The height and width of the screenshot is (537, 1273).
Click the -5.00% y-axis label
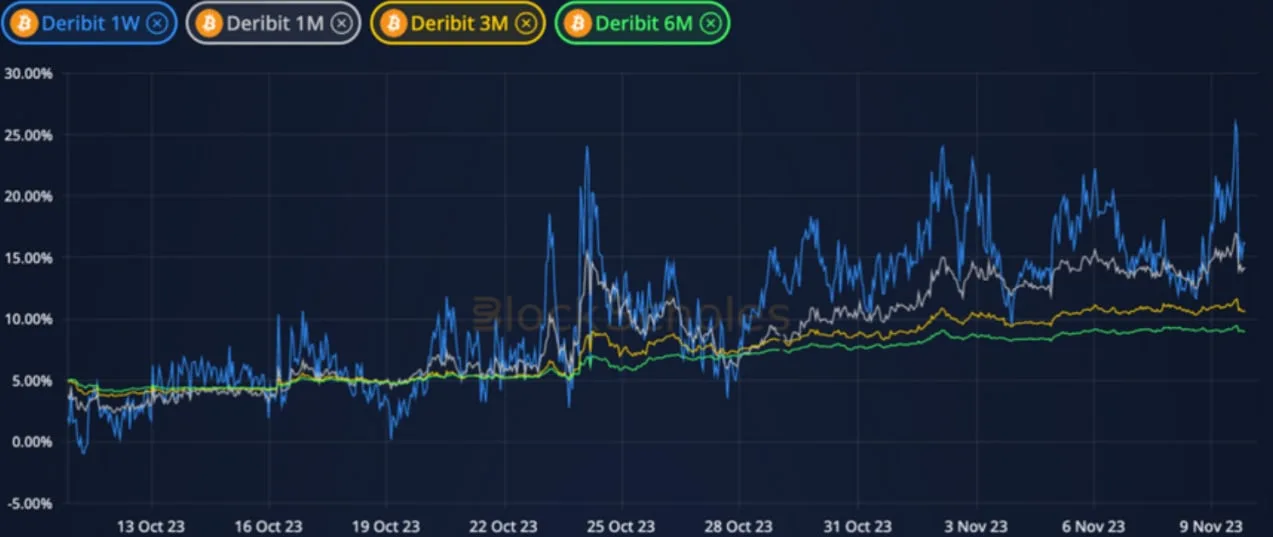coord(29,503)
